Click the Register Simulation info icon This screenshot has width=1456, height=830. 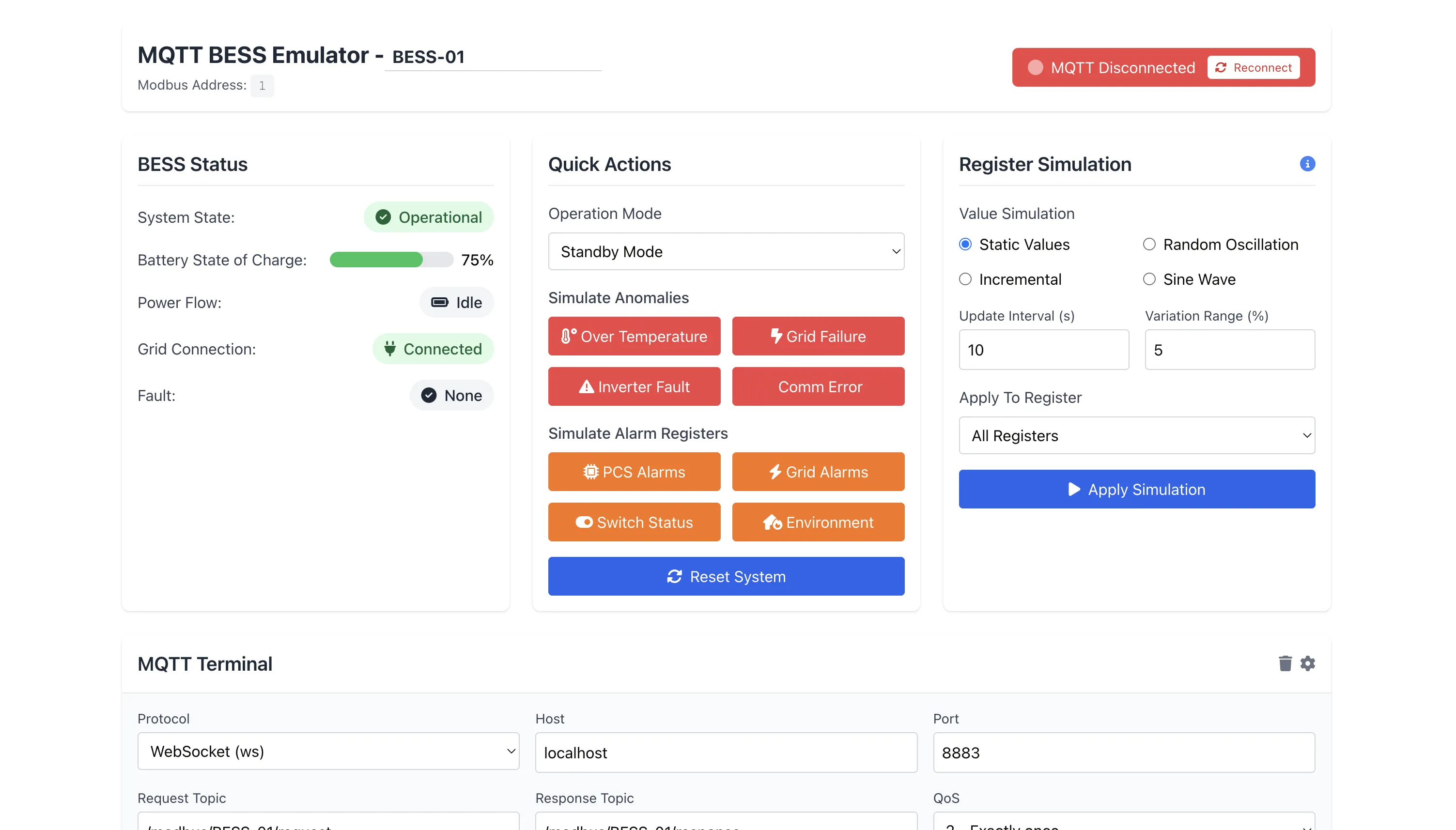pos(1307,164)
